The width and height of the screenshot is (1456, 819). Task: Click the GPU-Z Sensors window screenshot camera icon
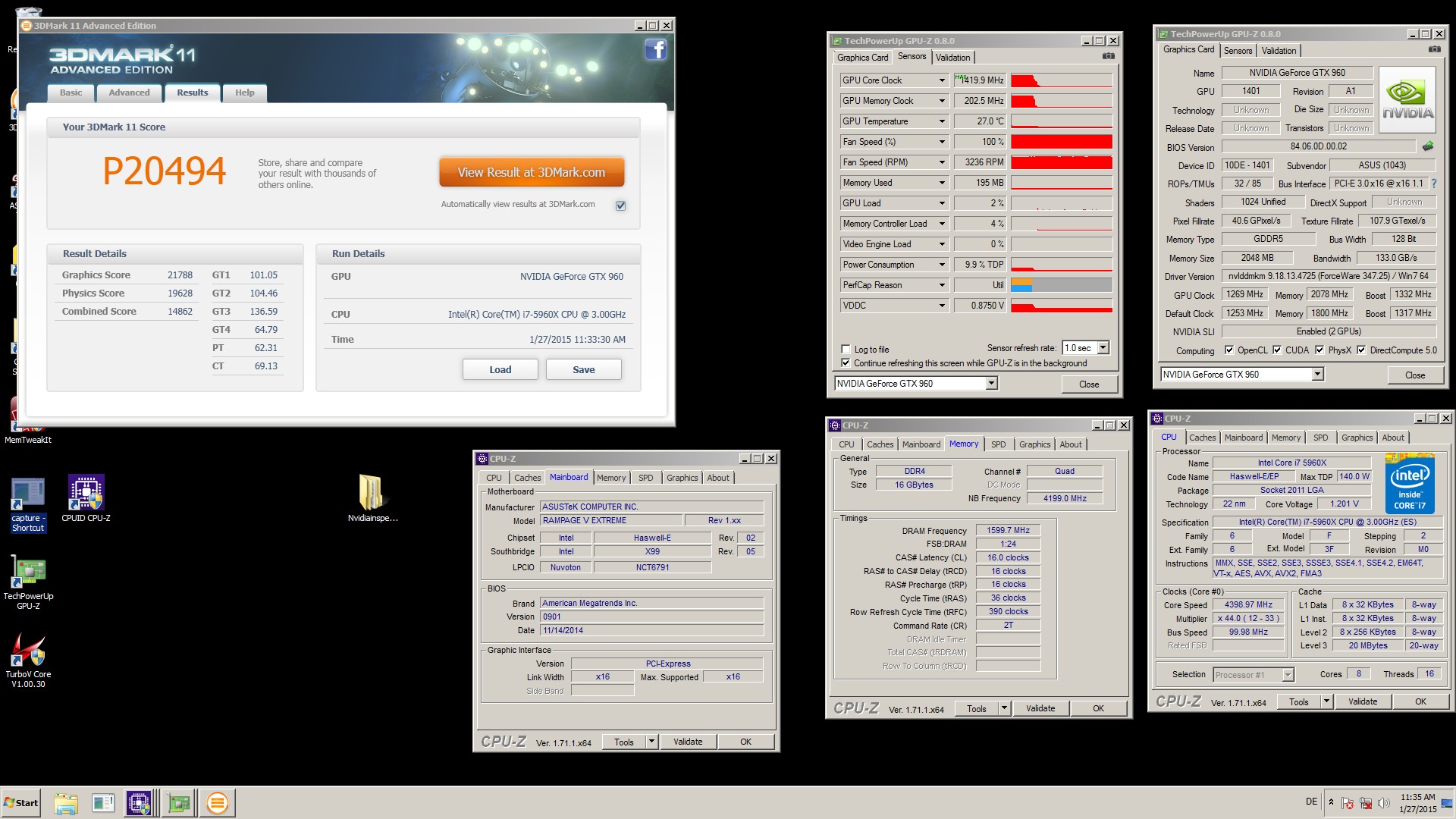[1109, 56]
